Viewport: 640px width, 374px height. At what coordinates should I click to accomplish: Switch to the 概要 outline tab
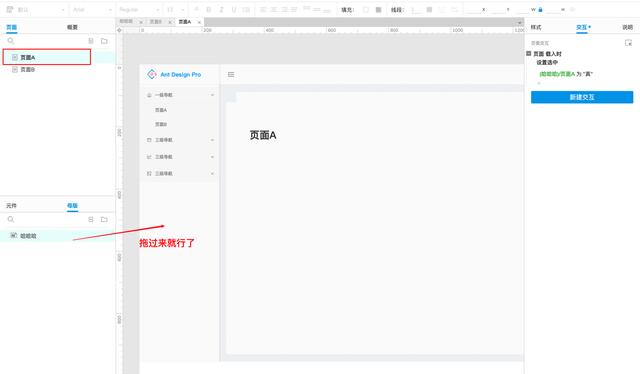point(72,27)
